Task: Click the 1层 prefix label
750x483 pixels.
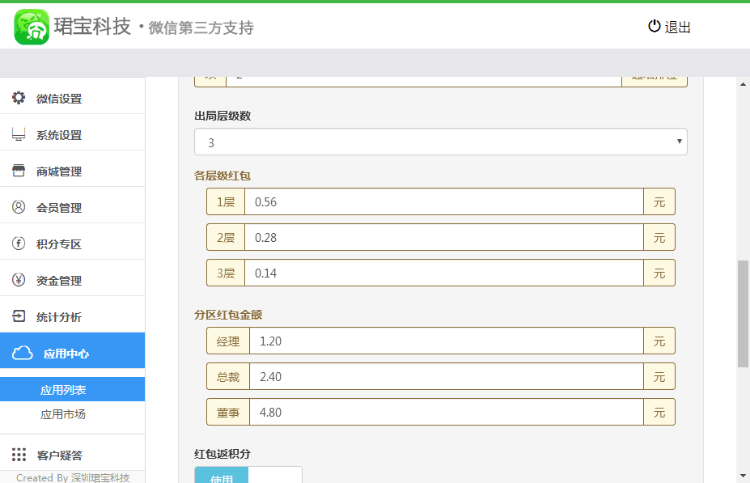Action: (226, 202)
